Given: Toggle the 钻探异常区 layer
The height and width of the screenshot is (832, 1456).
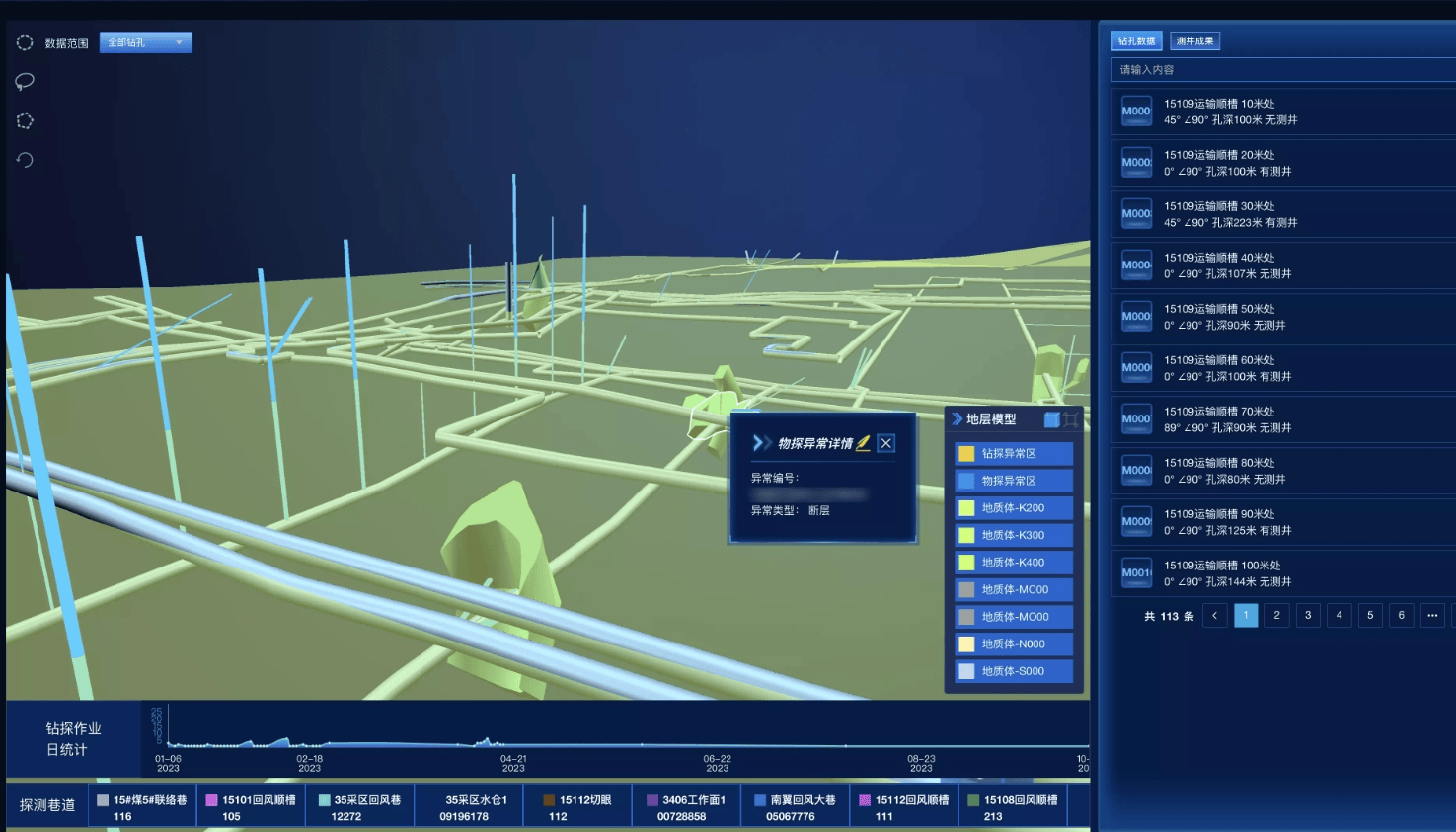Looking at the screenshot, I should click(x=1014, y=454).
